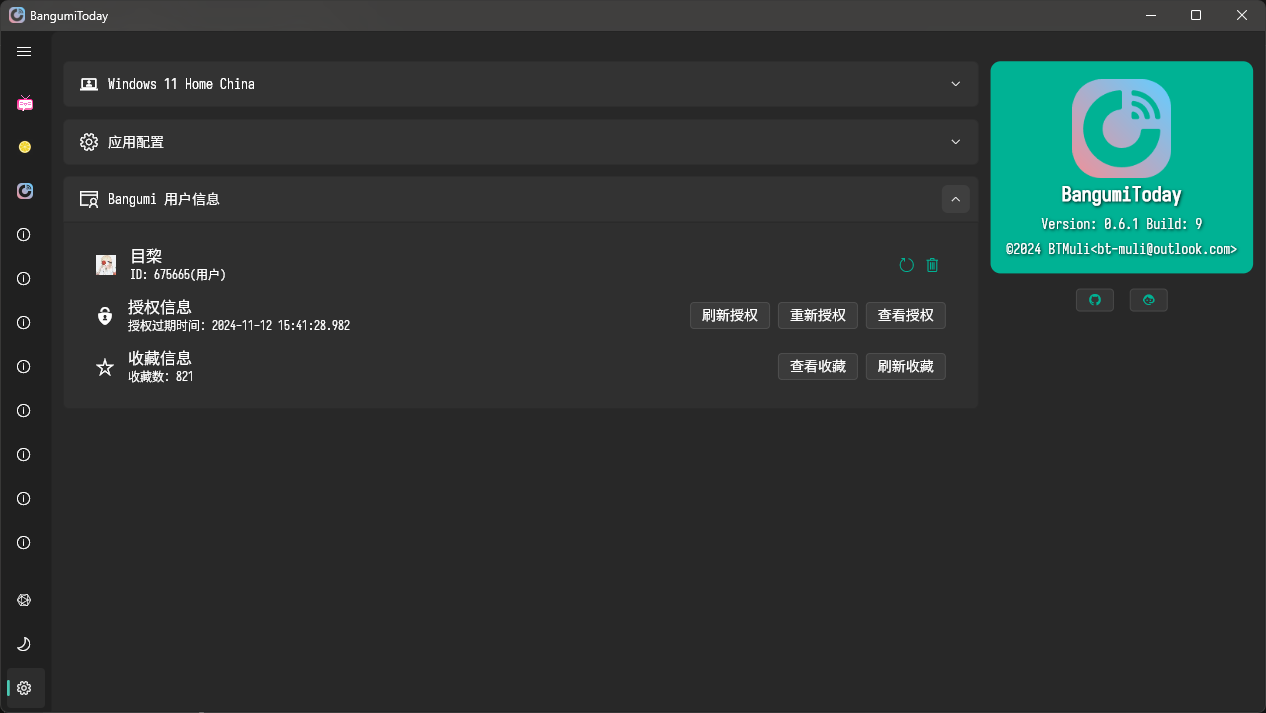Select the yellow circle sidebar item
Image resolution: width=1266 pixels, height=713 pixels.
pyautogui.click(x=25, y=147)
